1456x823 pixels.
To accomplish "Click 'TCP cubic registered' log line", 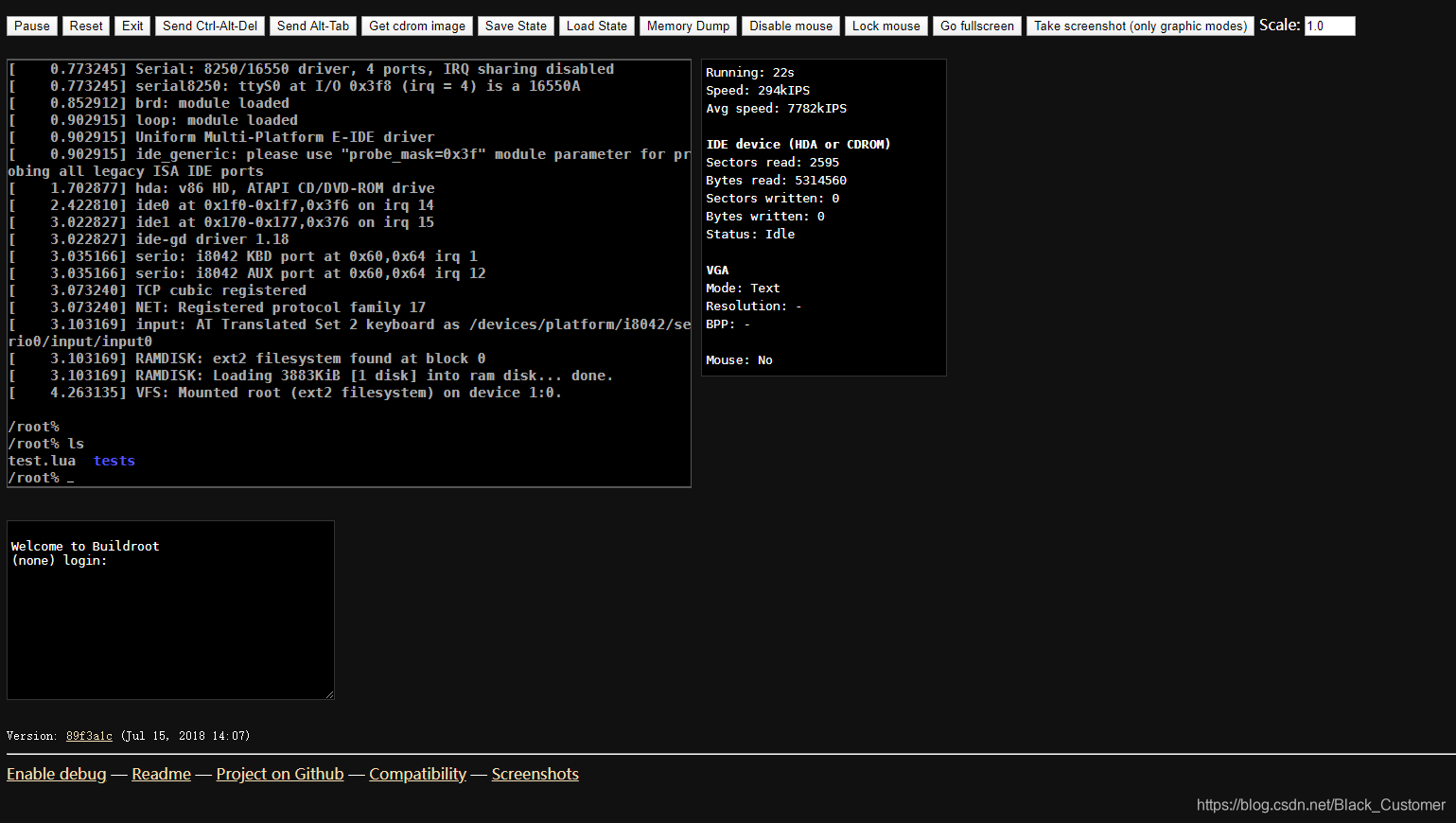I will pyautogui.click(x=157, y=290).
